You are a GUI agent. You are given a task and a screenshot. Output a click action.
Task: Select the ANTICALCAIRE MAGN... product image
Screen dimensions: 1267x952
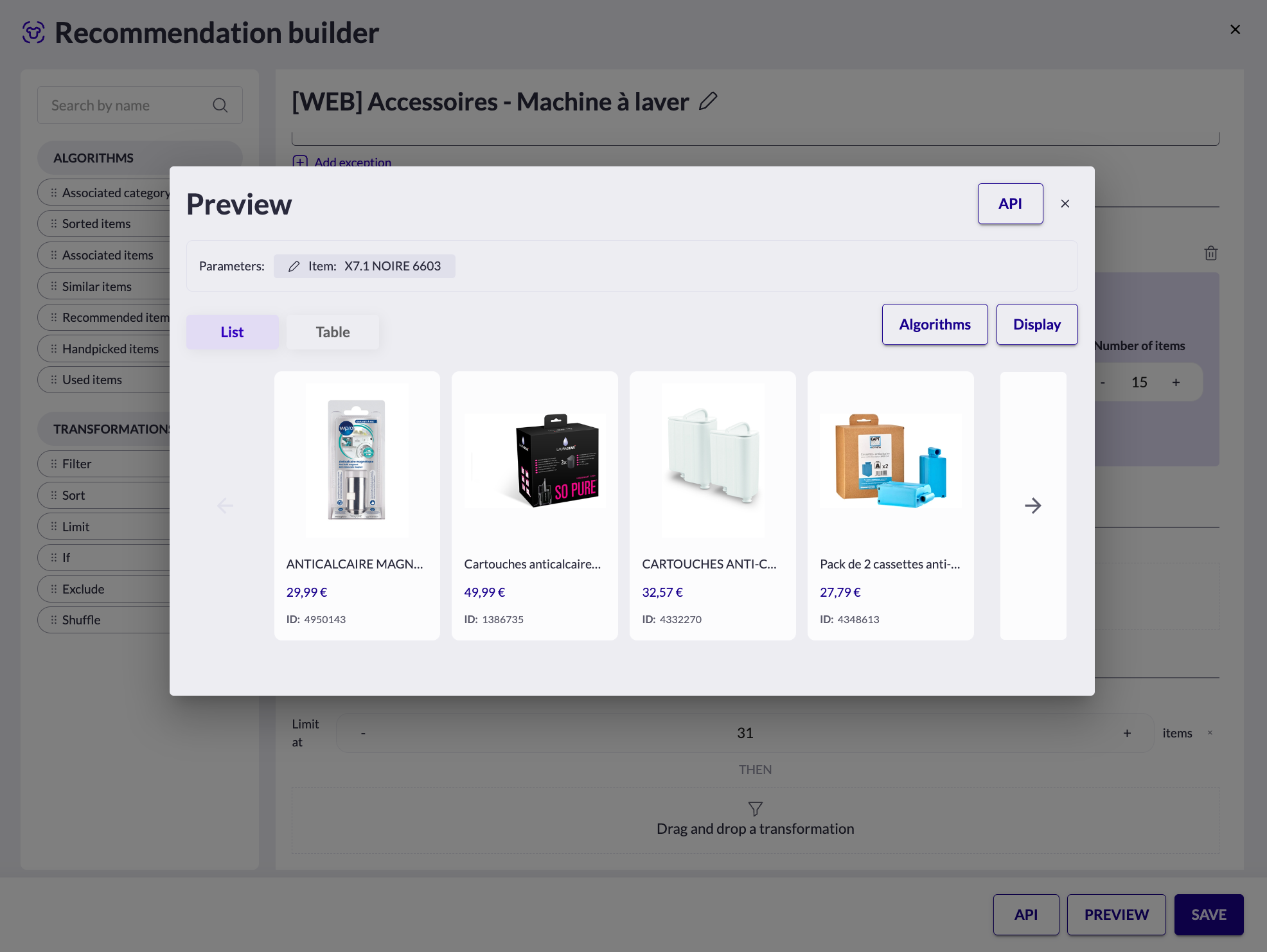(357, 461)
